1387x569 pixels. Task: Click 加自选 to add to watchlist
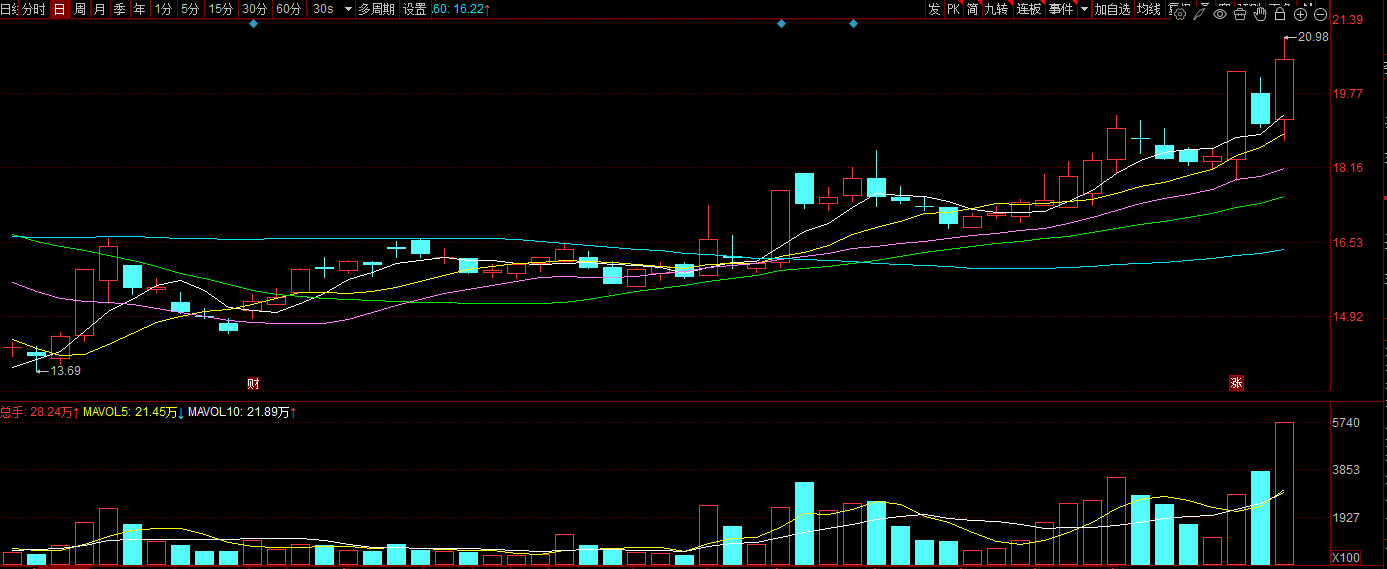[1112, 9]
